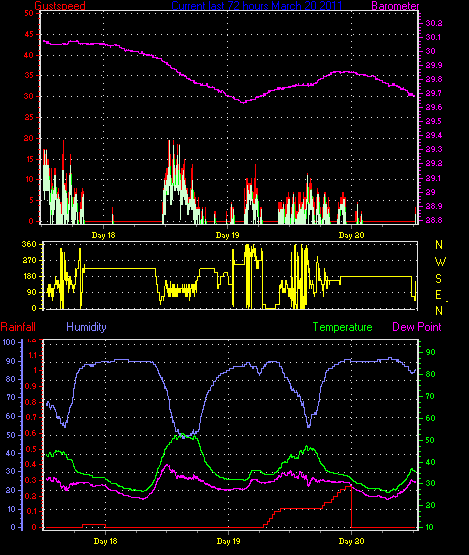Click Day 19 marker on gust chart

pyautogui.click(x=228, y=235)
